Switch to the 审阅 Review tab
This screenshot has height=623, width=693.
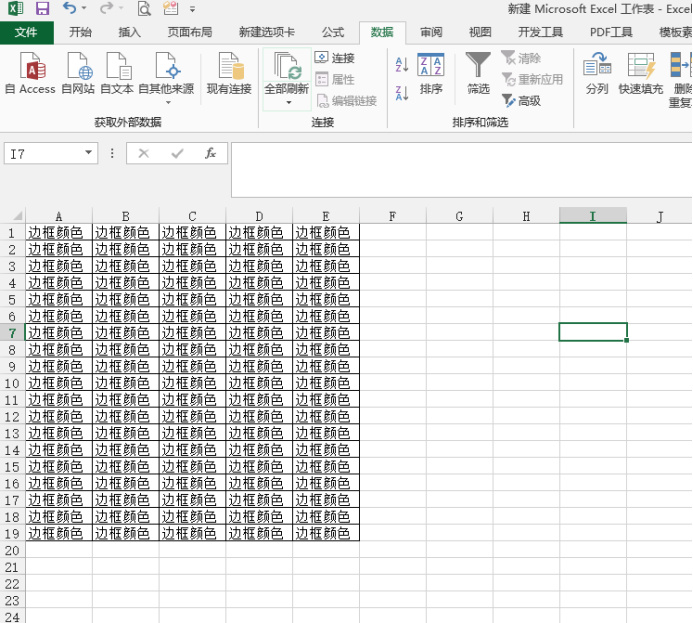point(431,32)
